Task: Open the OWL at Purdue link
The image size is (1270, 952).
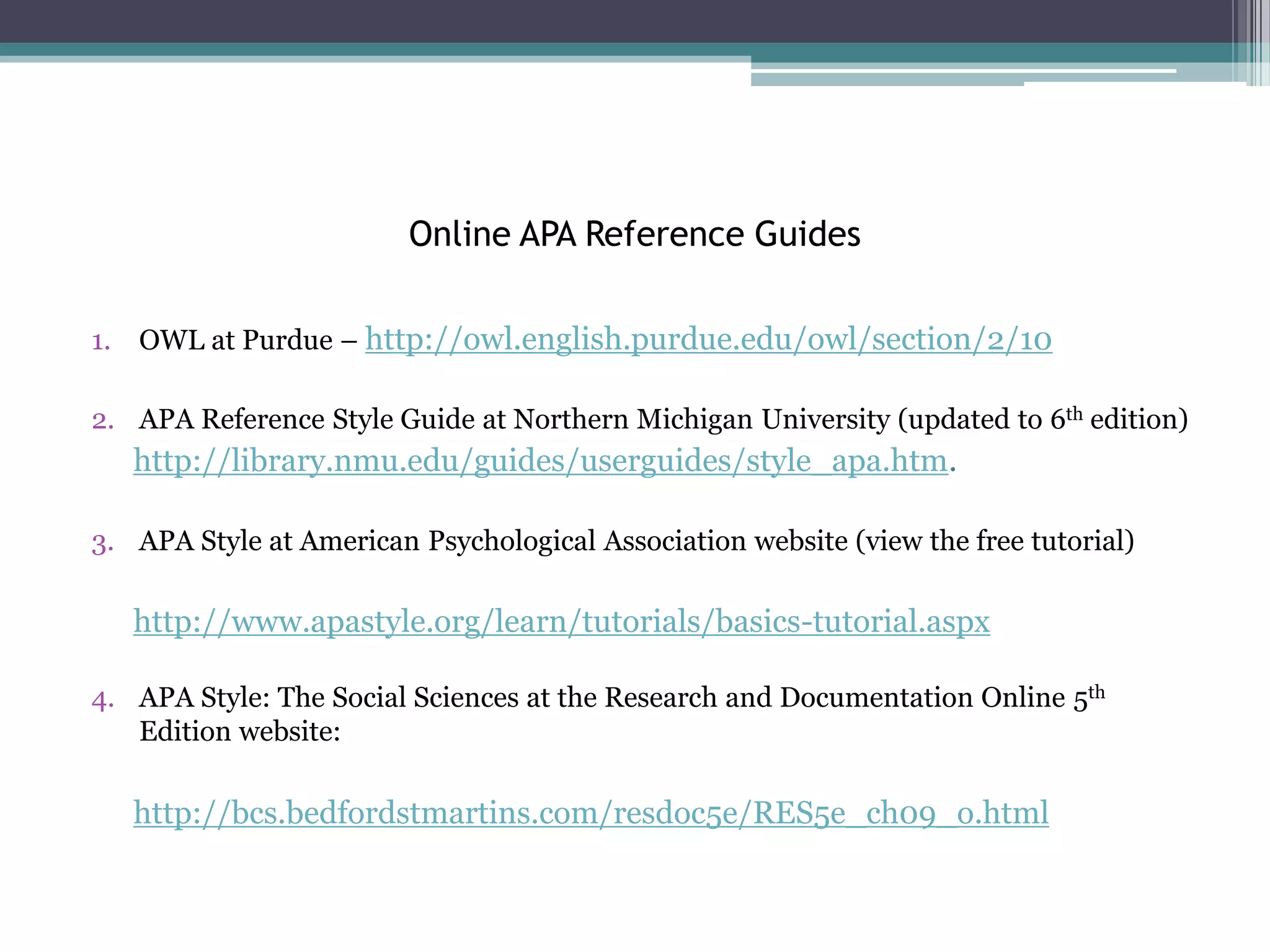Action: pyautogui.click(x=708, y=340)
